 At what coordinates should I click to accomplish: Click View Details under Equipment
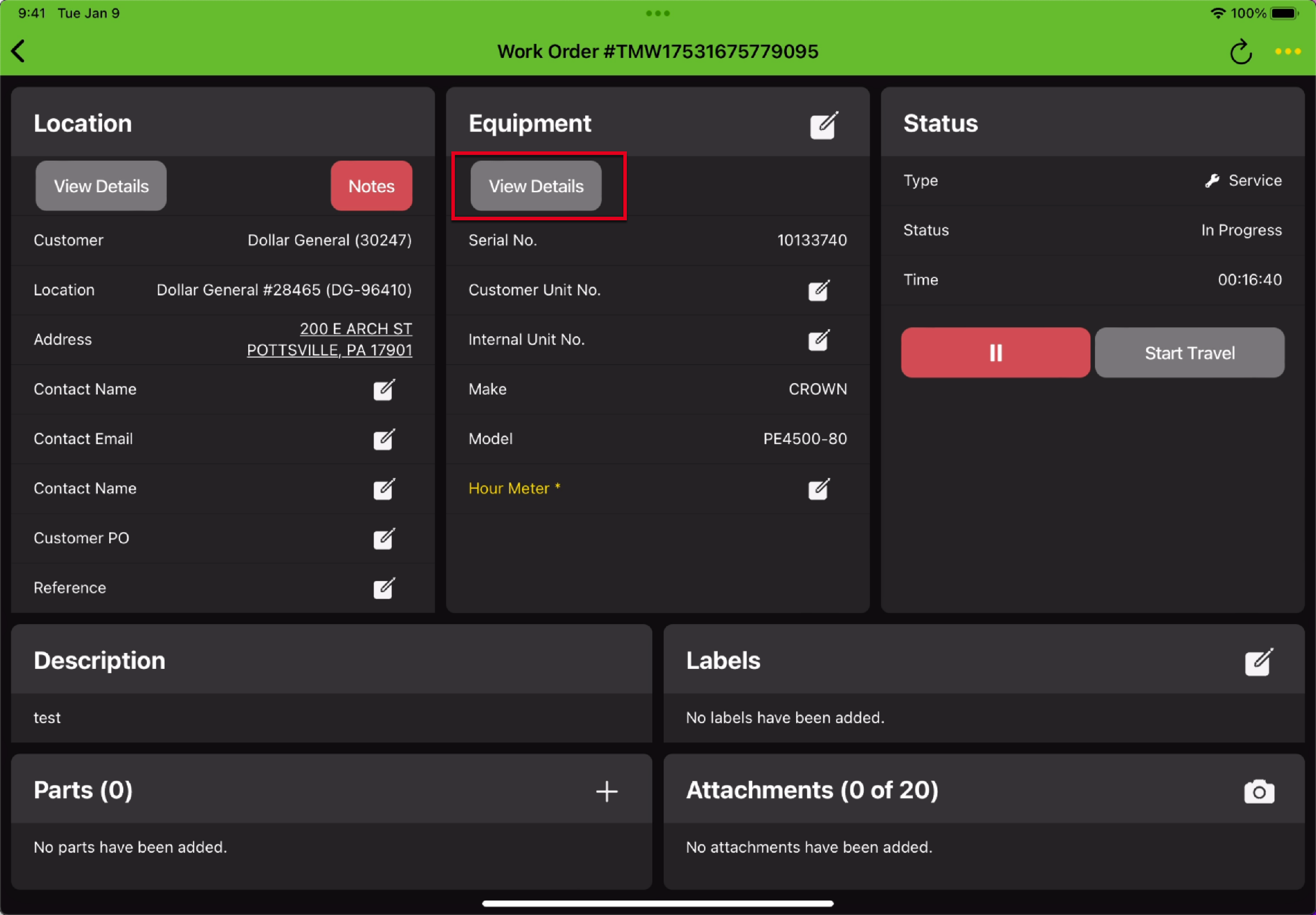536,186
